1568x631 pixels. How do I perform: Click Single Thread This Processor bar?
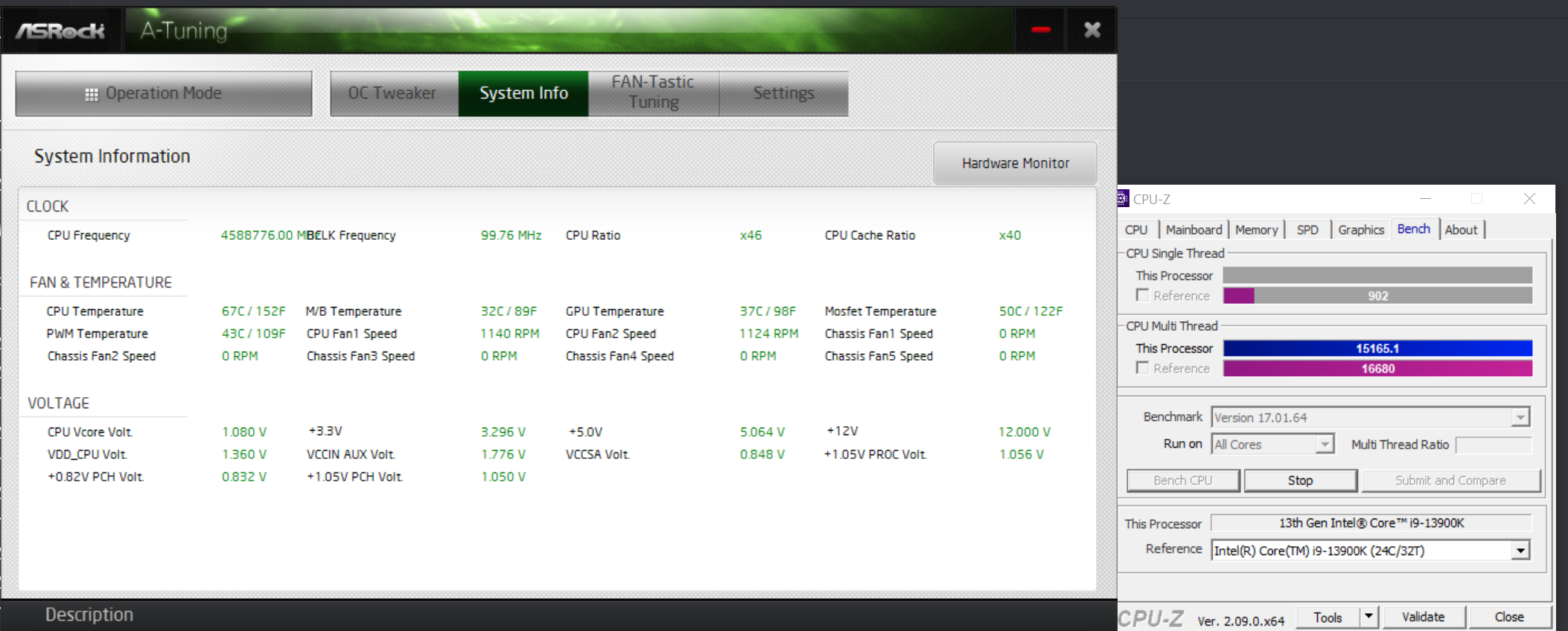[x=1377, y=276]
